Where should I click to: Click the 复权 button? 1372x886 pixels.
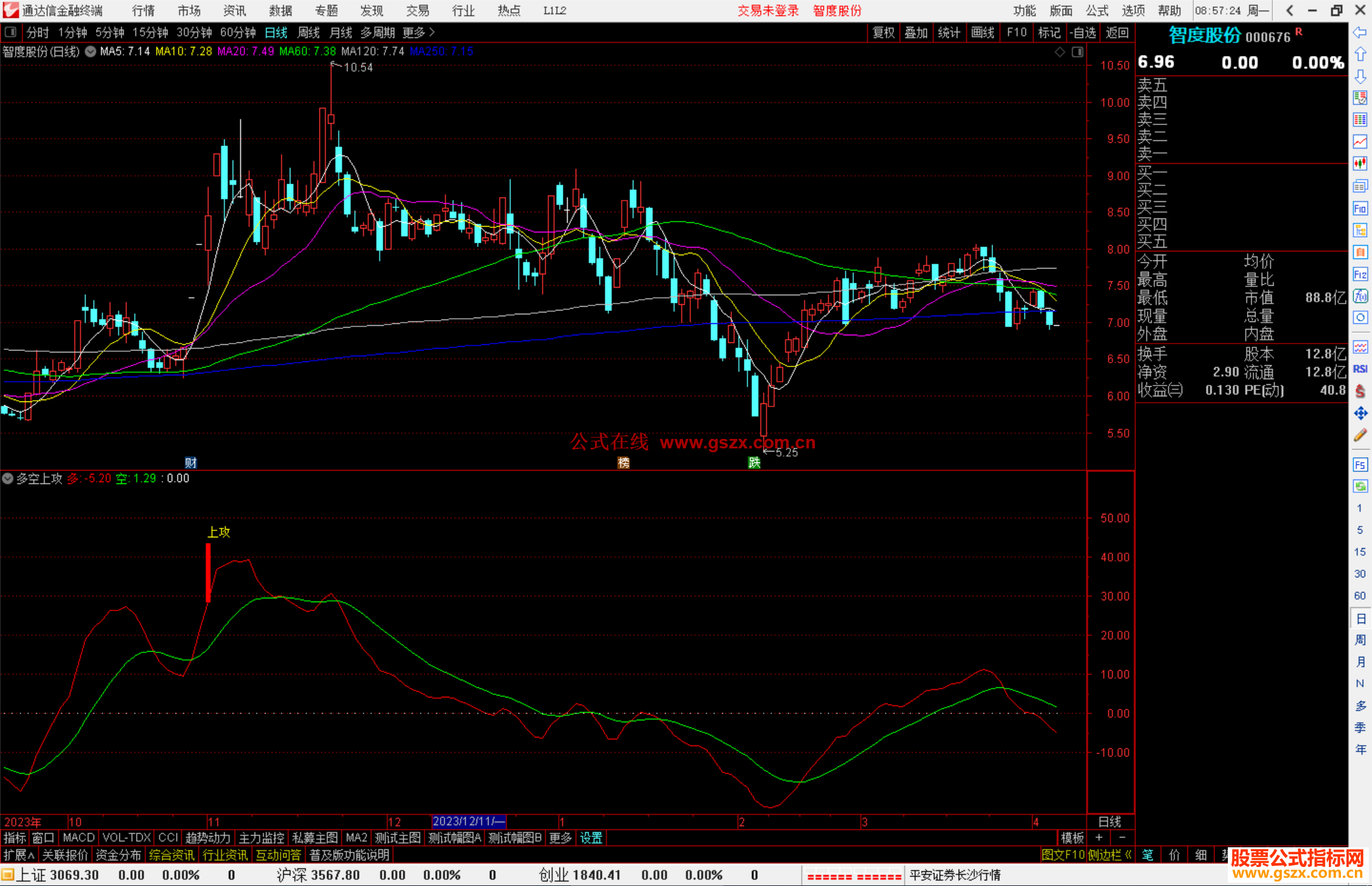point(883,32)
